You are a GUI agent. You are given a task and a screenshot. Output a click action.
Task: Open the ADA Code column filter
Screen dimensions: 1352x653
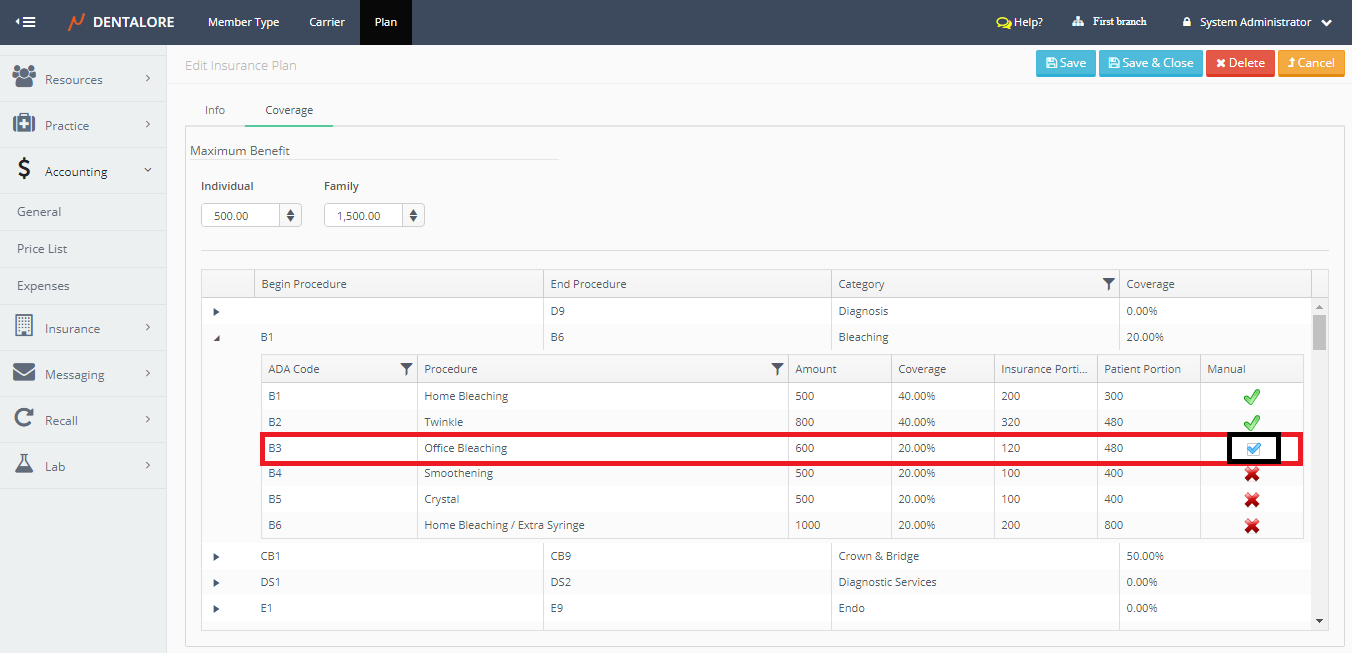[405, 369]
